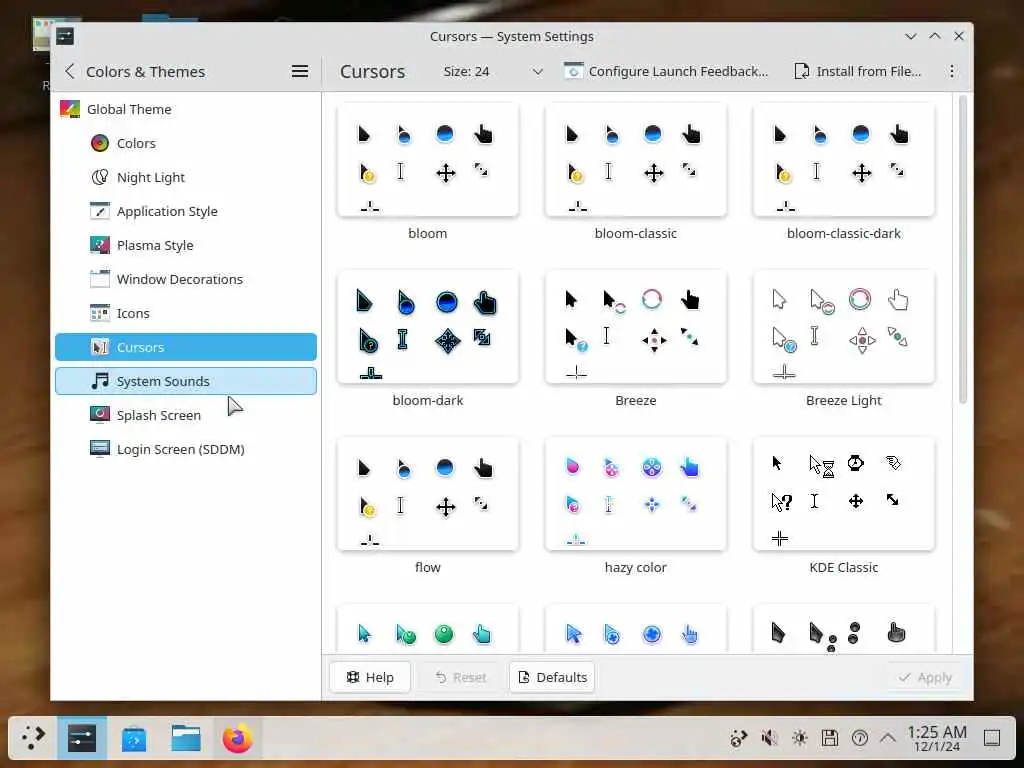Click the Colors wheel icon

pyautogui.click(x=99, y=143)
